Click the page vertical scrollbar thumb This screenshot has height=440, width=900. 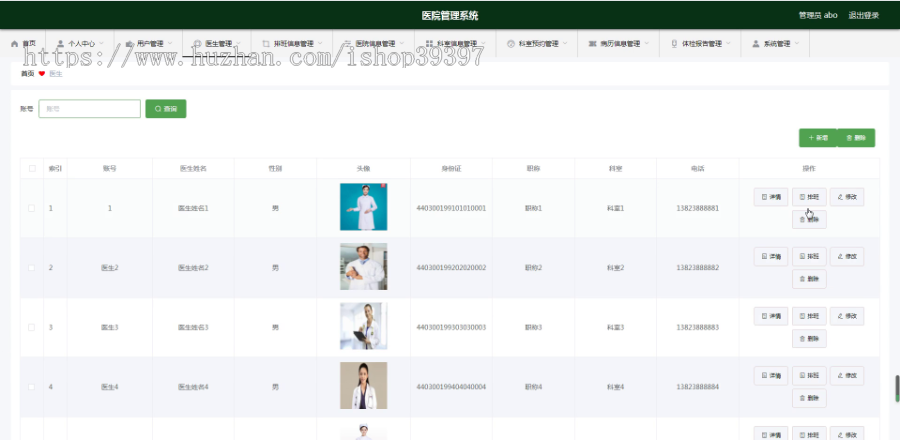(897, 389)
